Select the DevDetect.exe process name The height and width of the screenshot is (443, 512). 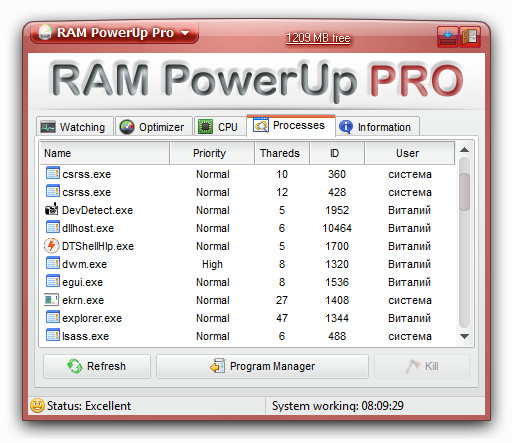tap(97, 210)
